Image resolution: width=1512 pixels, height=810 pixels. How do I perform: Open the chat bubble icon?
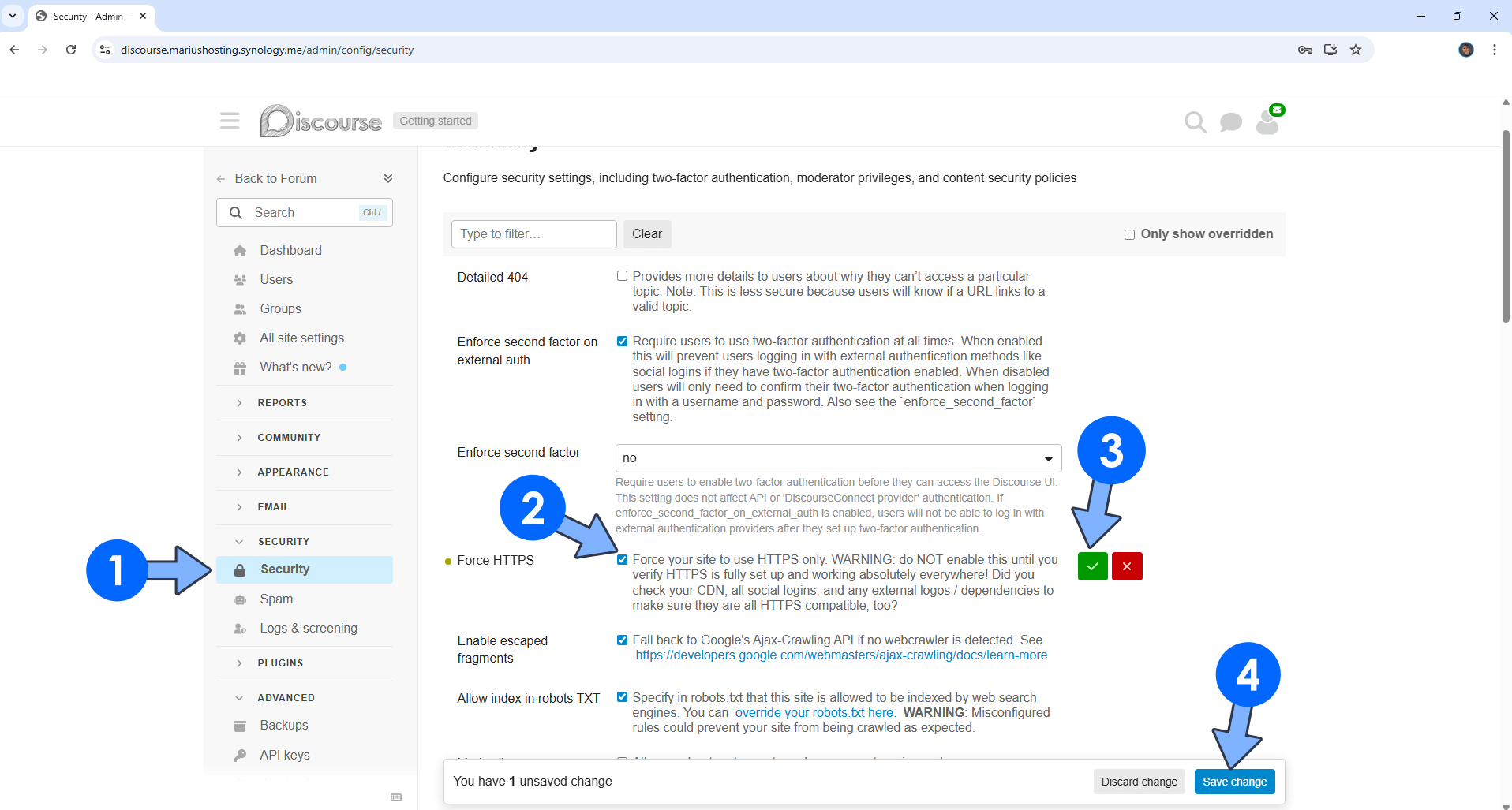point(1230,122)
